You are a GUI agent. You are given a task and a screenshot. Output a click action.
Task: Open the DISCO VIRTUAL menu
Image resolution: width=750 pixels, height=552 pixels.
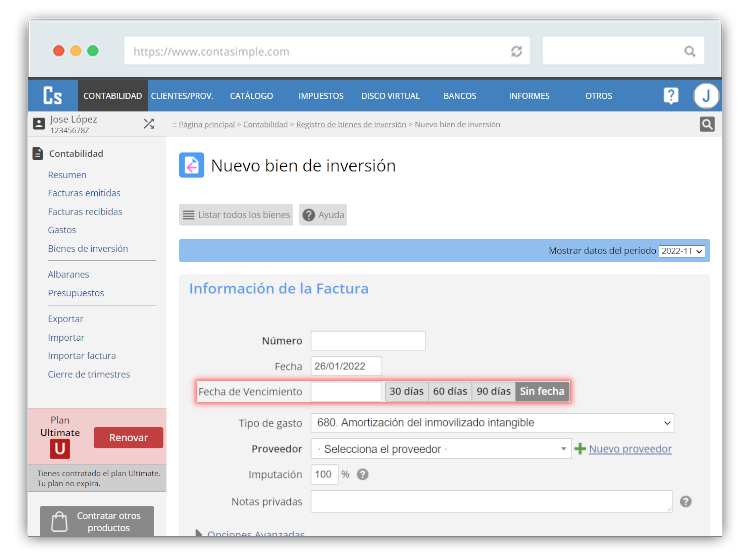tap(390, 96)
